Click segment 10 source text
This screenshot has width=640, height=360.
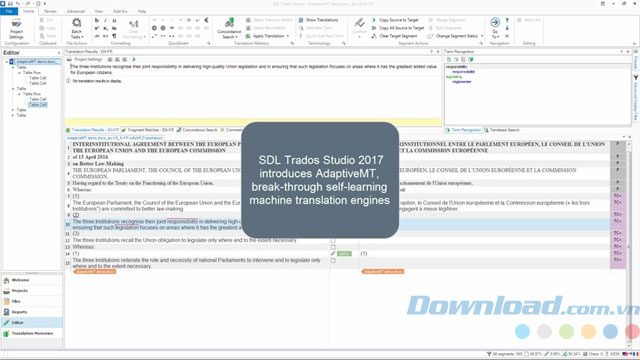pyautogui.click(x=157, y=224)
